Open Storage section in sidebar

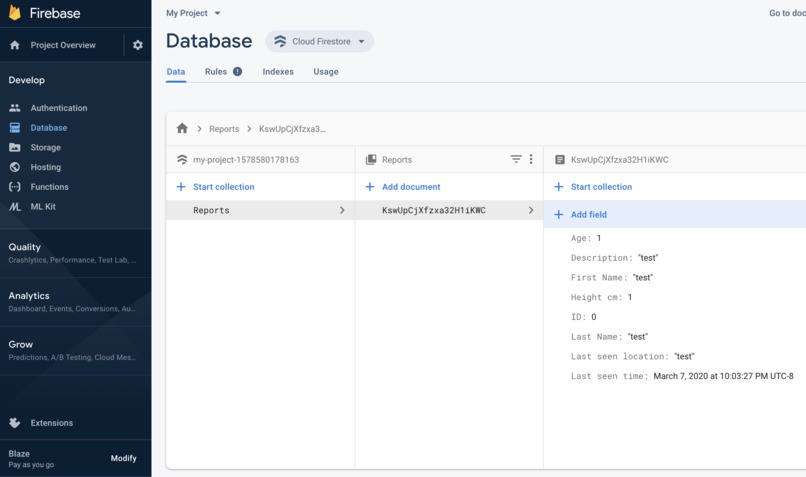45,148
